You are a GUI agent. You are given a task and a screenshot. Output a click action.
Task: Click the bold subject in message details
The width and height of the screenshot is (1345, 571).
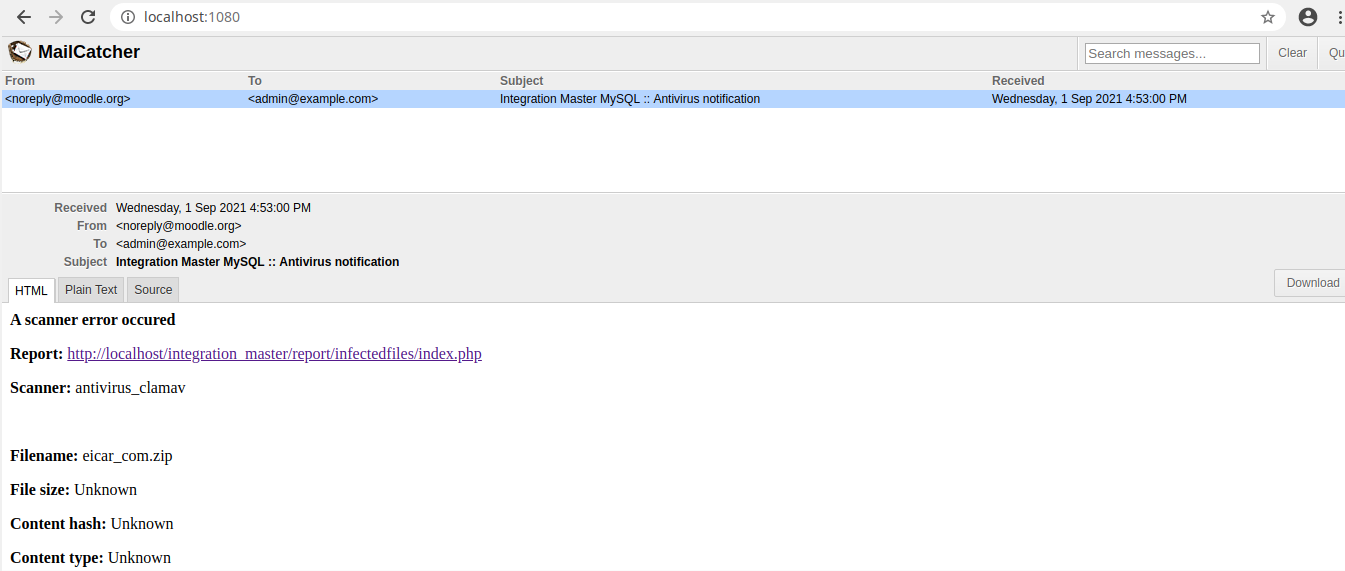click(x=257, y=262)
